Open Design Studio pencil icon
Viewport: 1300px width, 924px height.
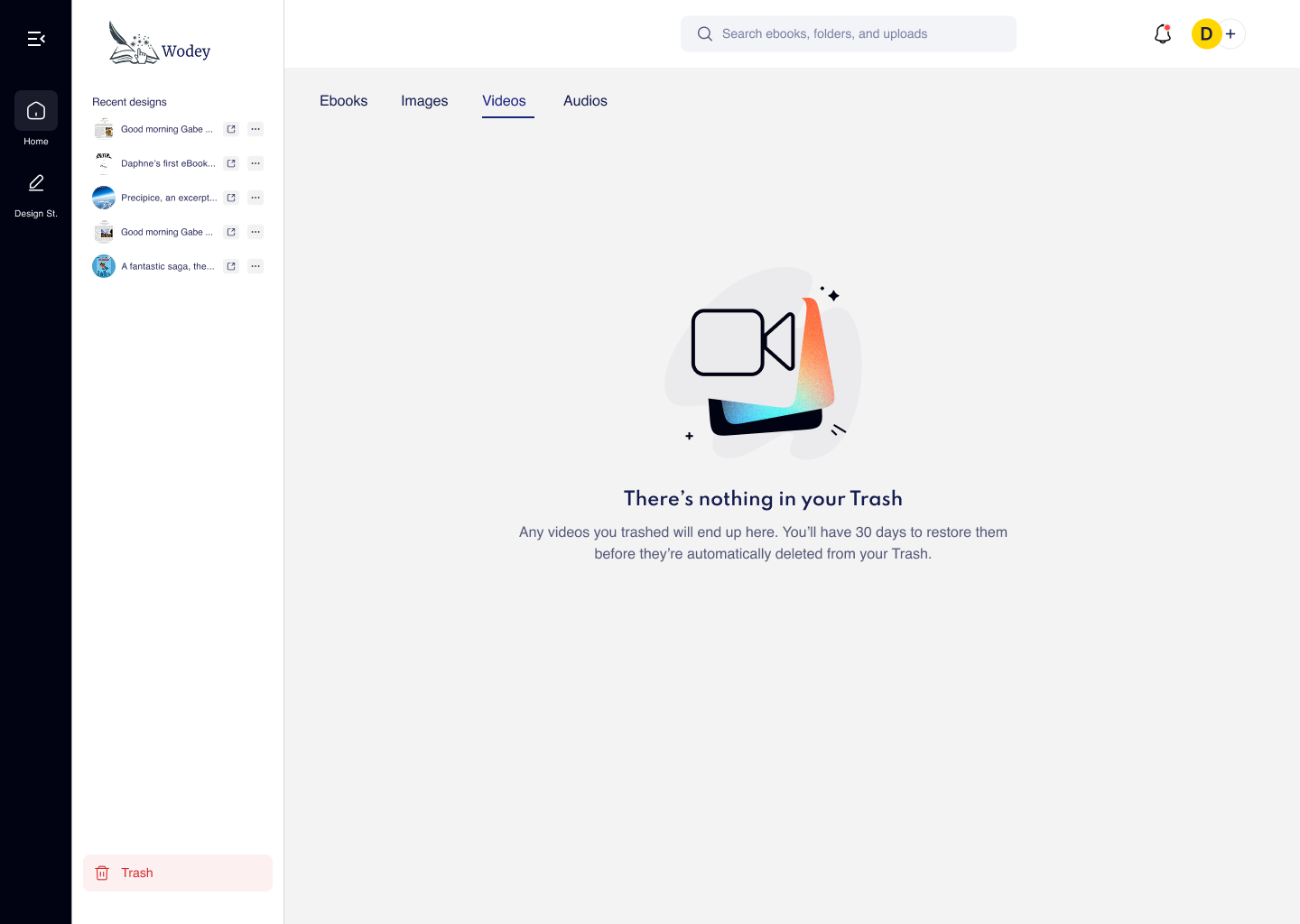(36, 183)
